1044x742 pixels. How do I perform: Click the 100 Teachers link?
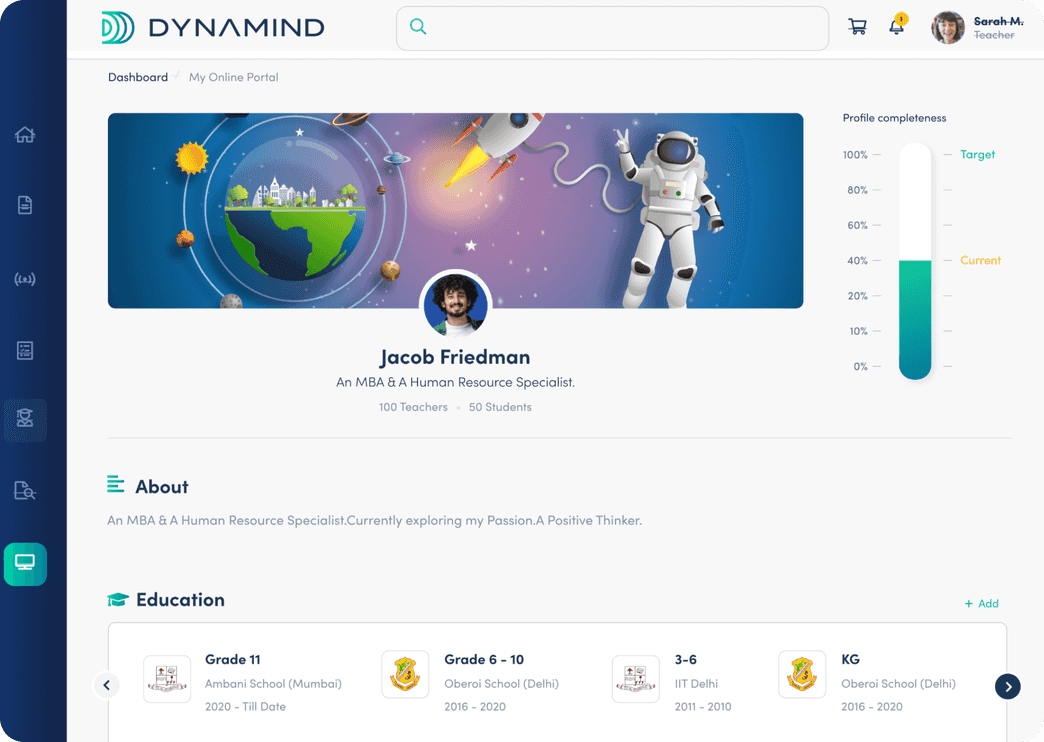tap(413, 407)
